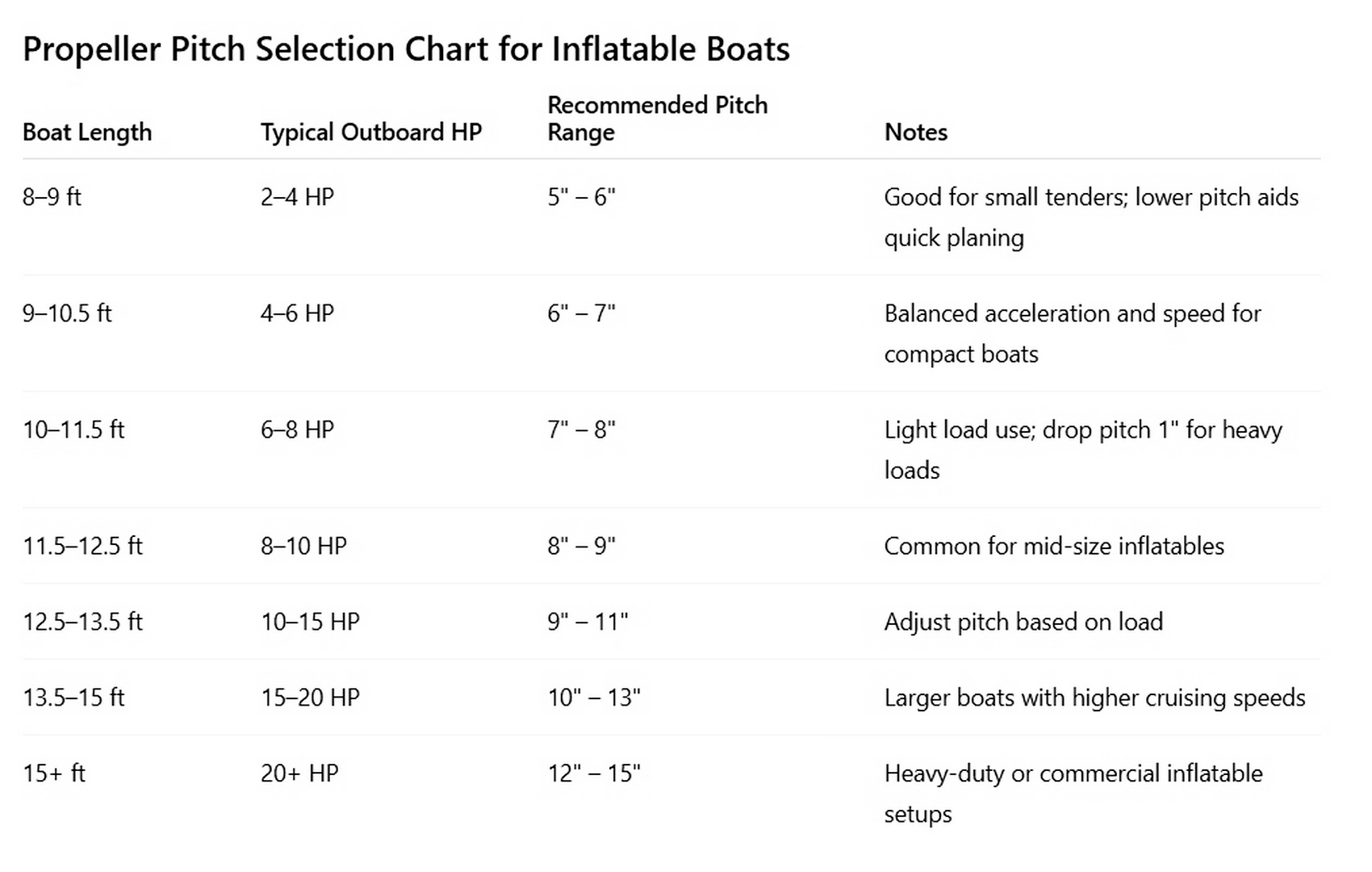This screenshot has height=872, width=1372.
Task: Click the 7" – 8" pitch cell
Action: tap(581, 430)
